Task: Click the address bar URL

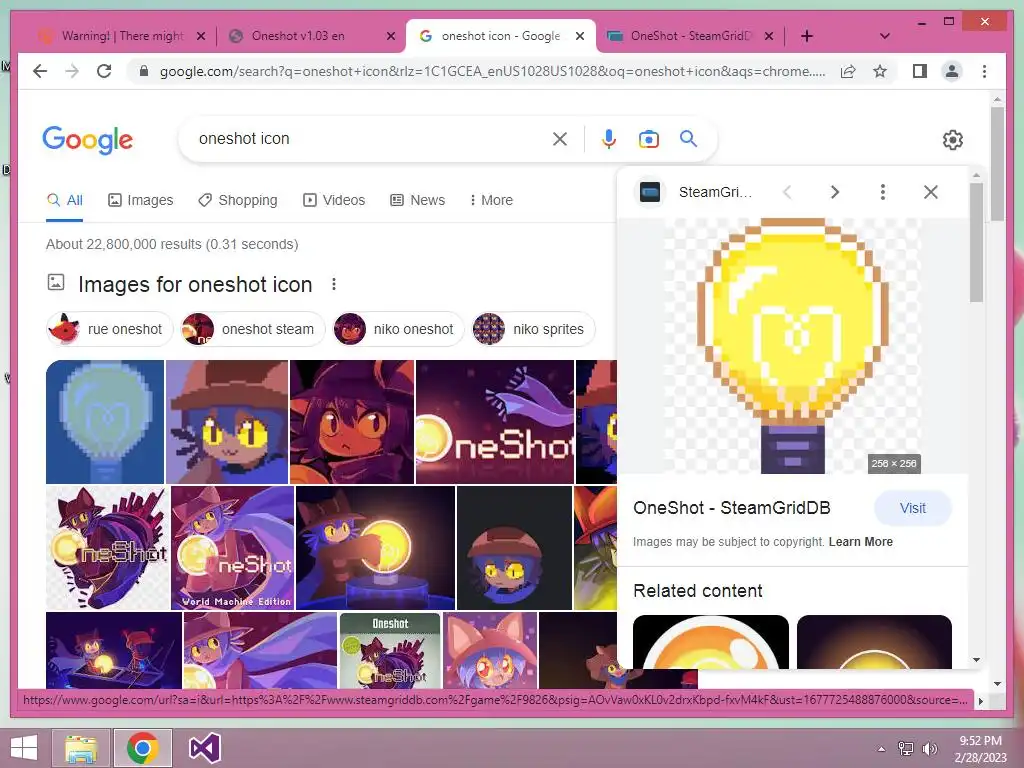Action: (492, 71)
